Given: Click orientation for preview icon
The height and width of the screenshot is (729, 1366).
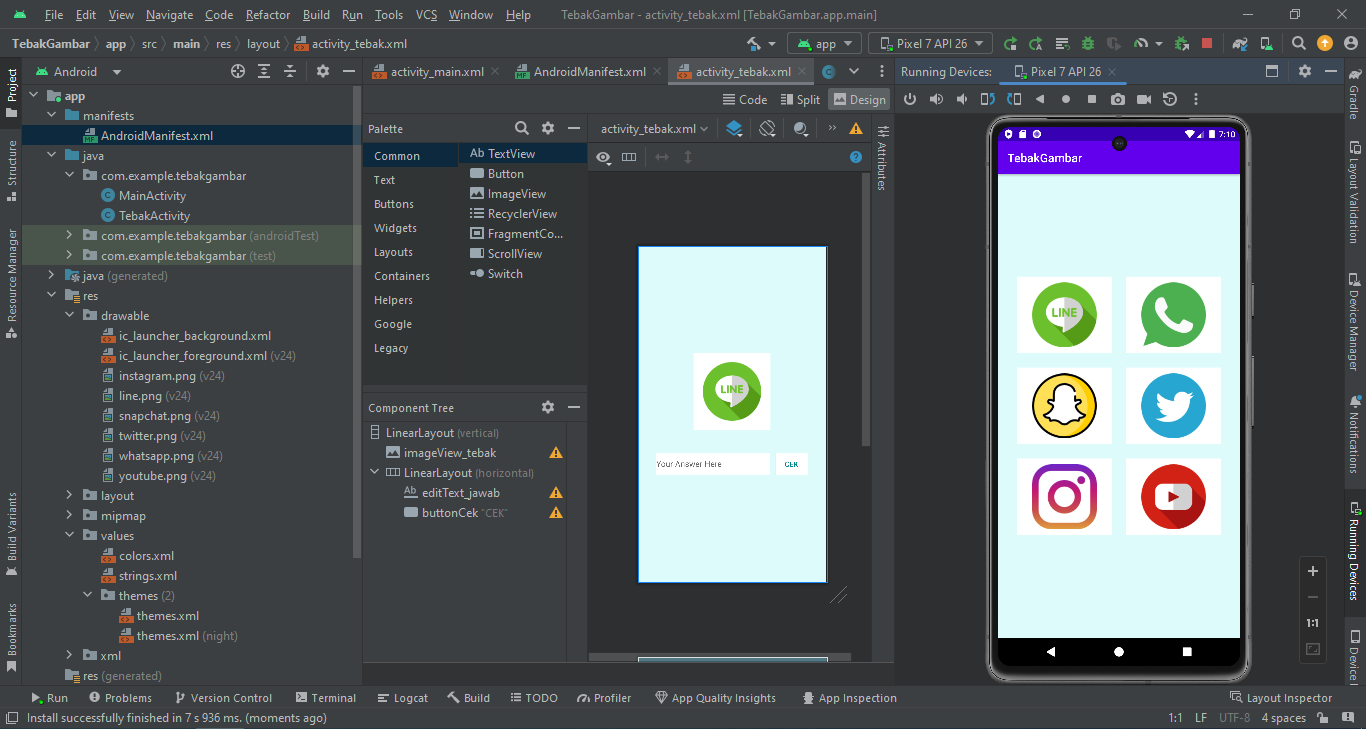Looking at the screenshot, I should coord(767,128).
